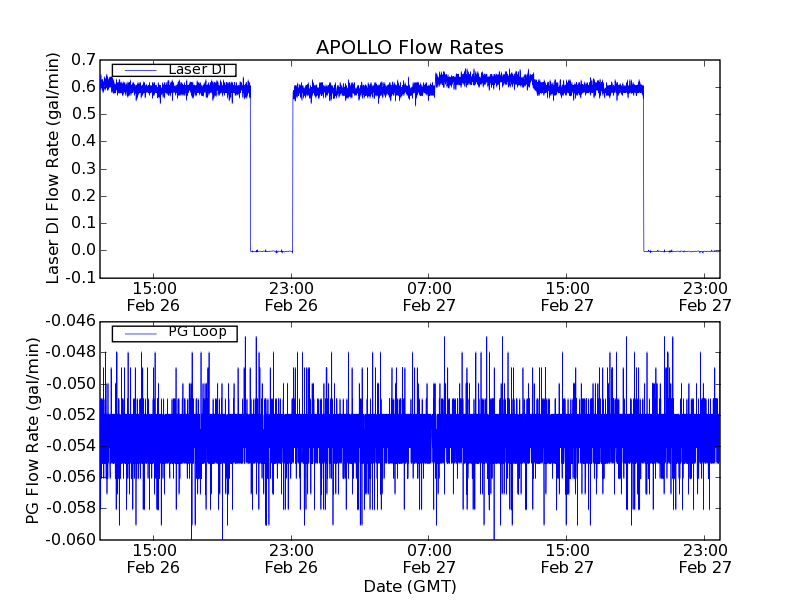Click the -0.052 tick on PG axis

(x=70, y=414)
